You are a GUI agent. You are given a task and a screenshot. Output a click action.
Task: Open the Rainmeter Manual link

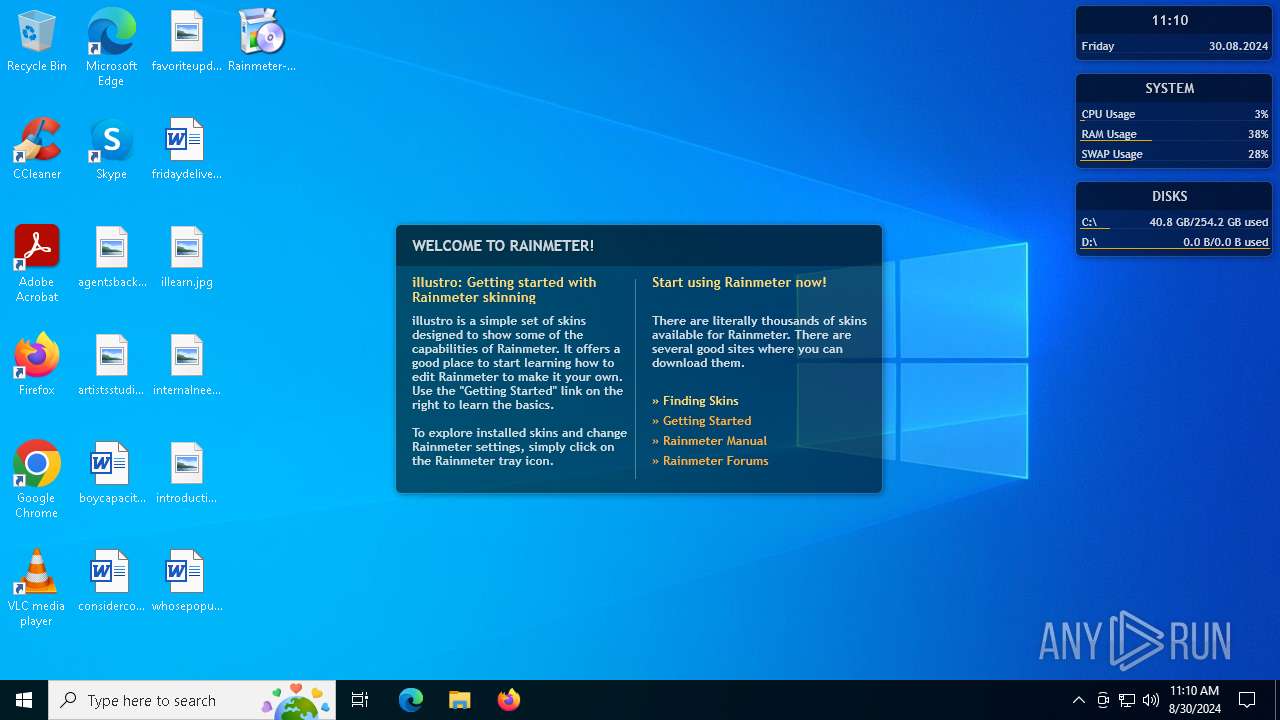click(x=709, y=441)
